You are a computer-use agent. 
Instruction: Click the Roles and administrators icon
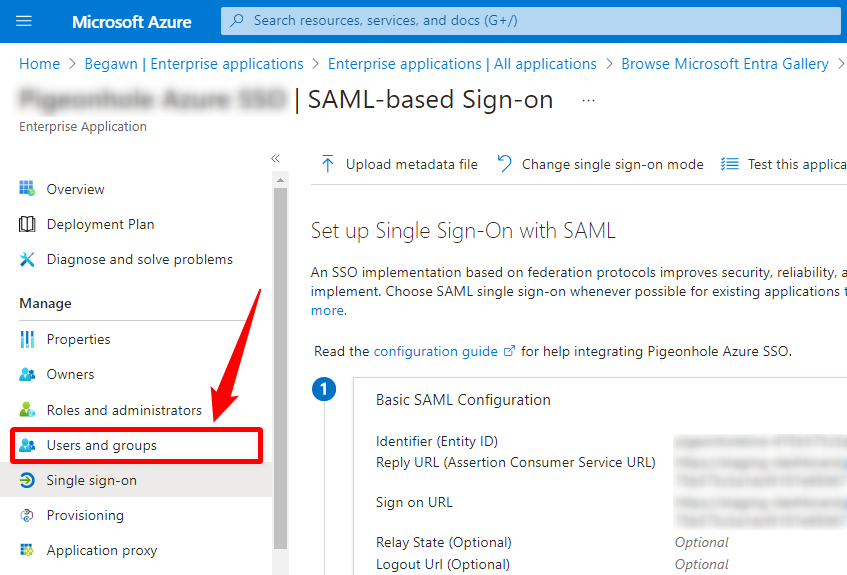point(27,410)
